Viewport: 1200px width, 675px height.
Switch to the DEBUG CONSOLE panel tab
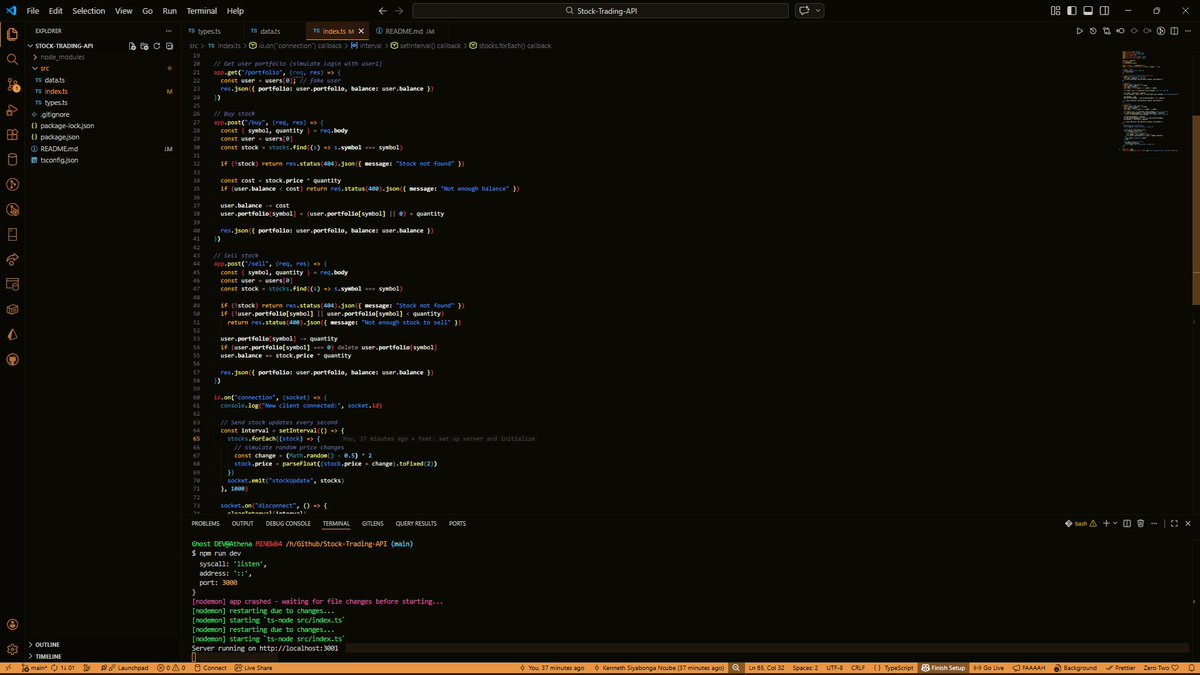tap(288, 523)
